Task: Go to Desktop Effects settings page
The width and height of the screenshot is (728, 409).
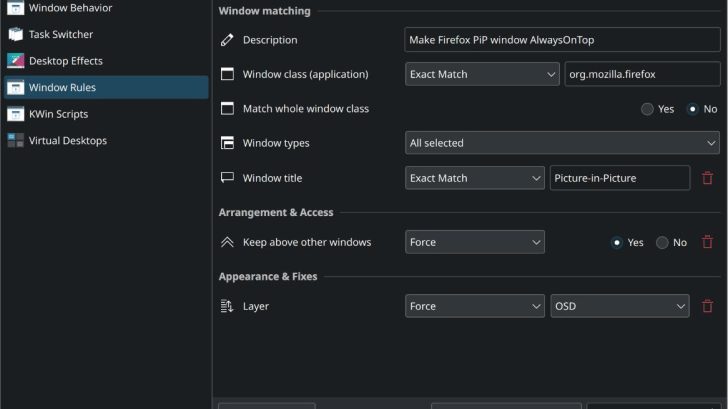Action: [65, 61]
